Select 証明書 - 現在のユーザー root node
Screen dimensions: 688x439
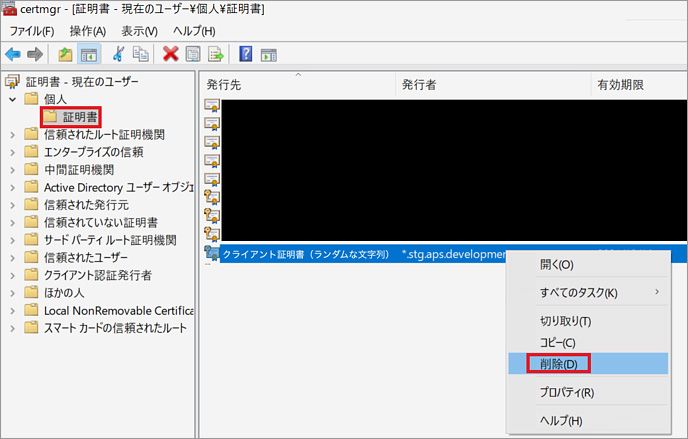(72, 81)
